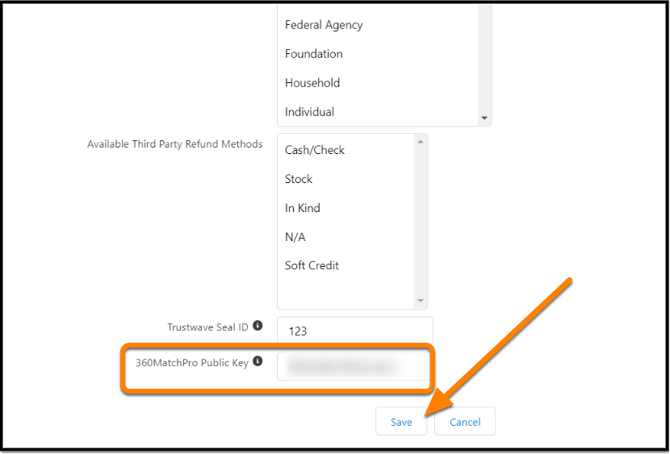The image size is (670, 454).
Task: Pick N/A in refund methods
Action: tap(296, 237)
